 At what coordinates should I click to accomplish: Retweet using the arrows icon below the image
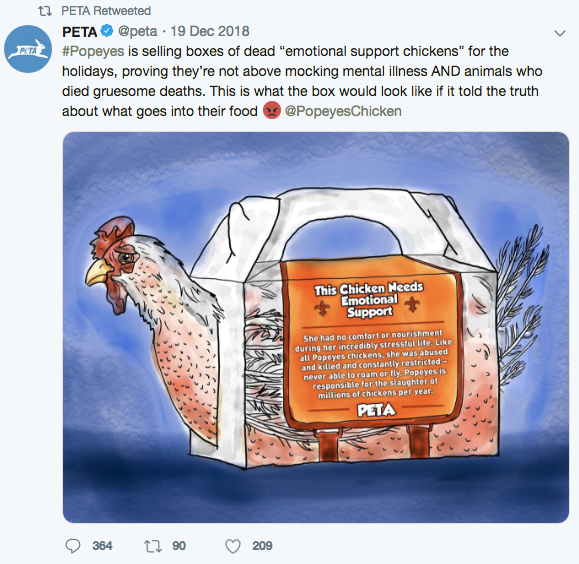(x=153, y=546)
